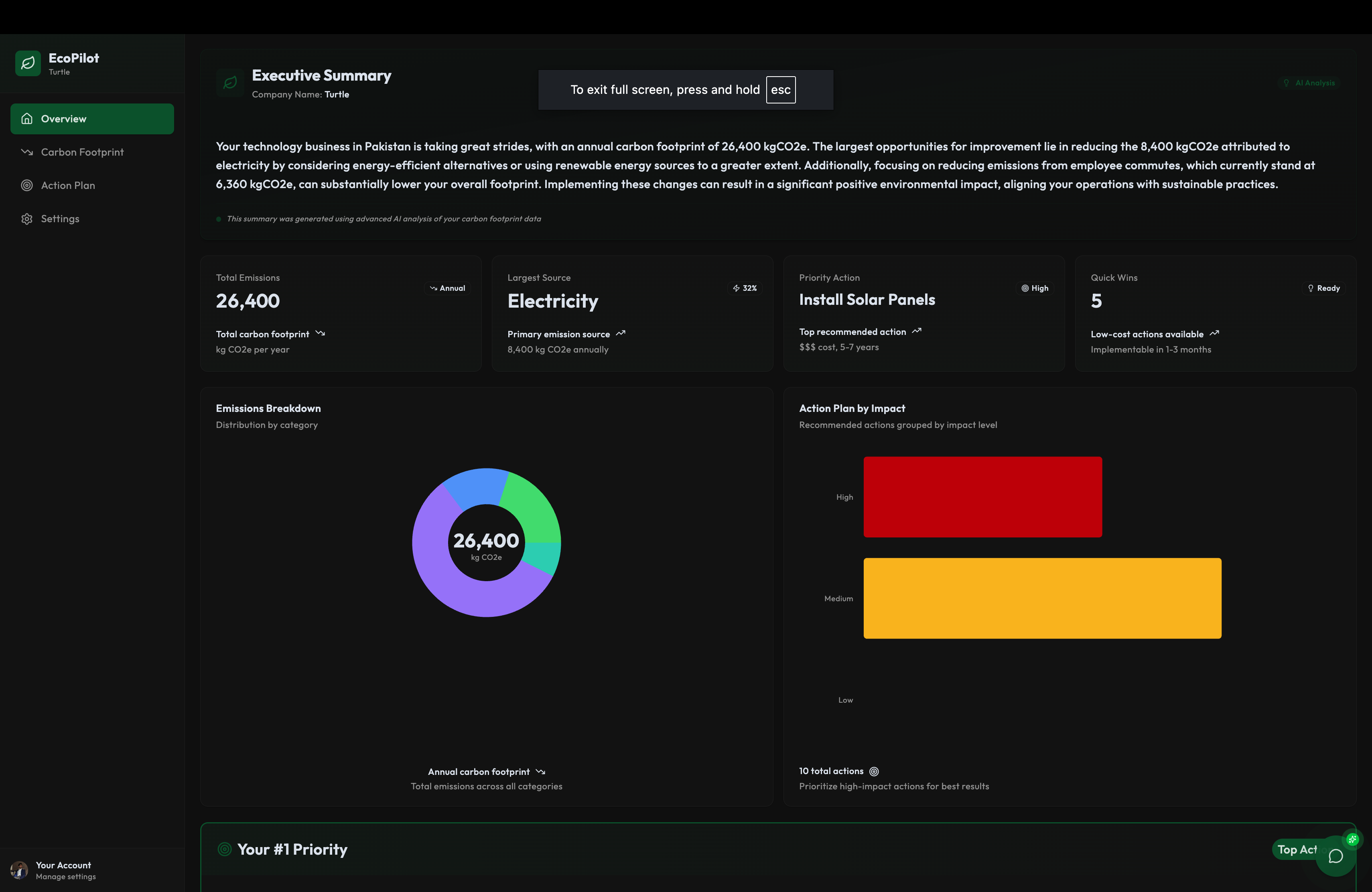Click the Action Plan target icon
The height and width of the screenshot is (892, 1372).
click(26, 186)
